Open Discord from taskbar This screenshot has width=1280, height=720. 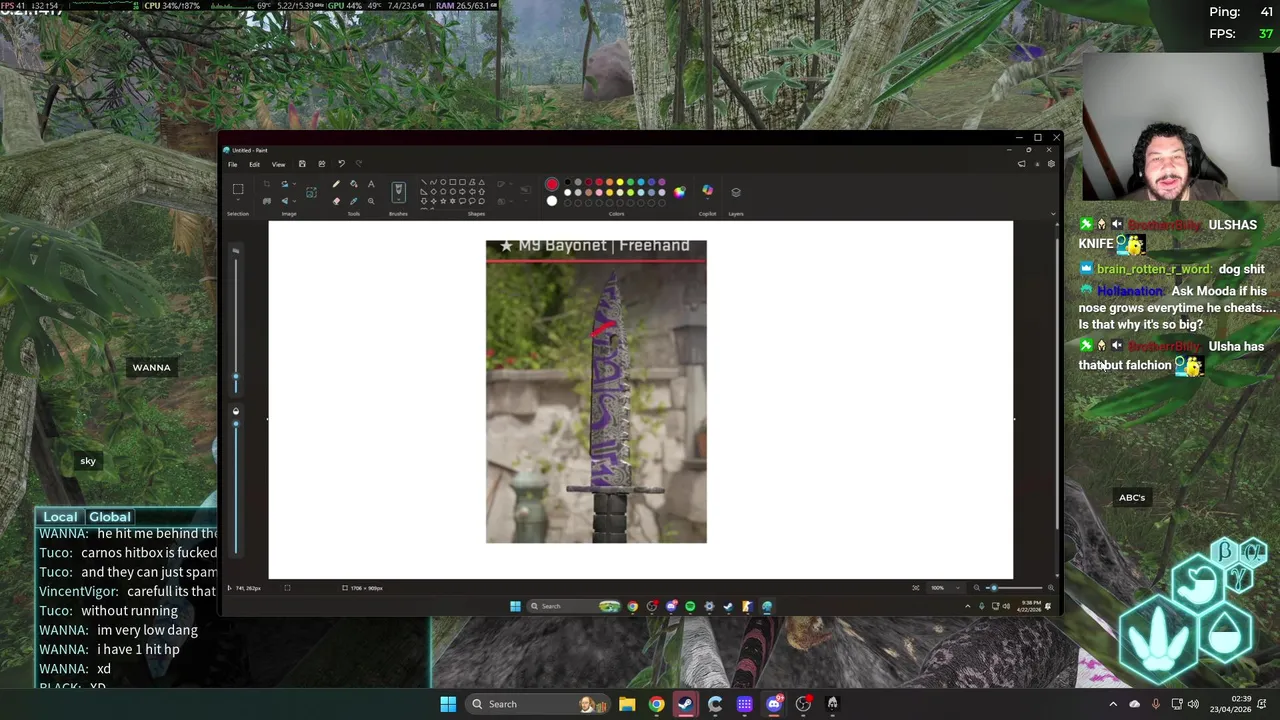tap(774, 704)
